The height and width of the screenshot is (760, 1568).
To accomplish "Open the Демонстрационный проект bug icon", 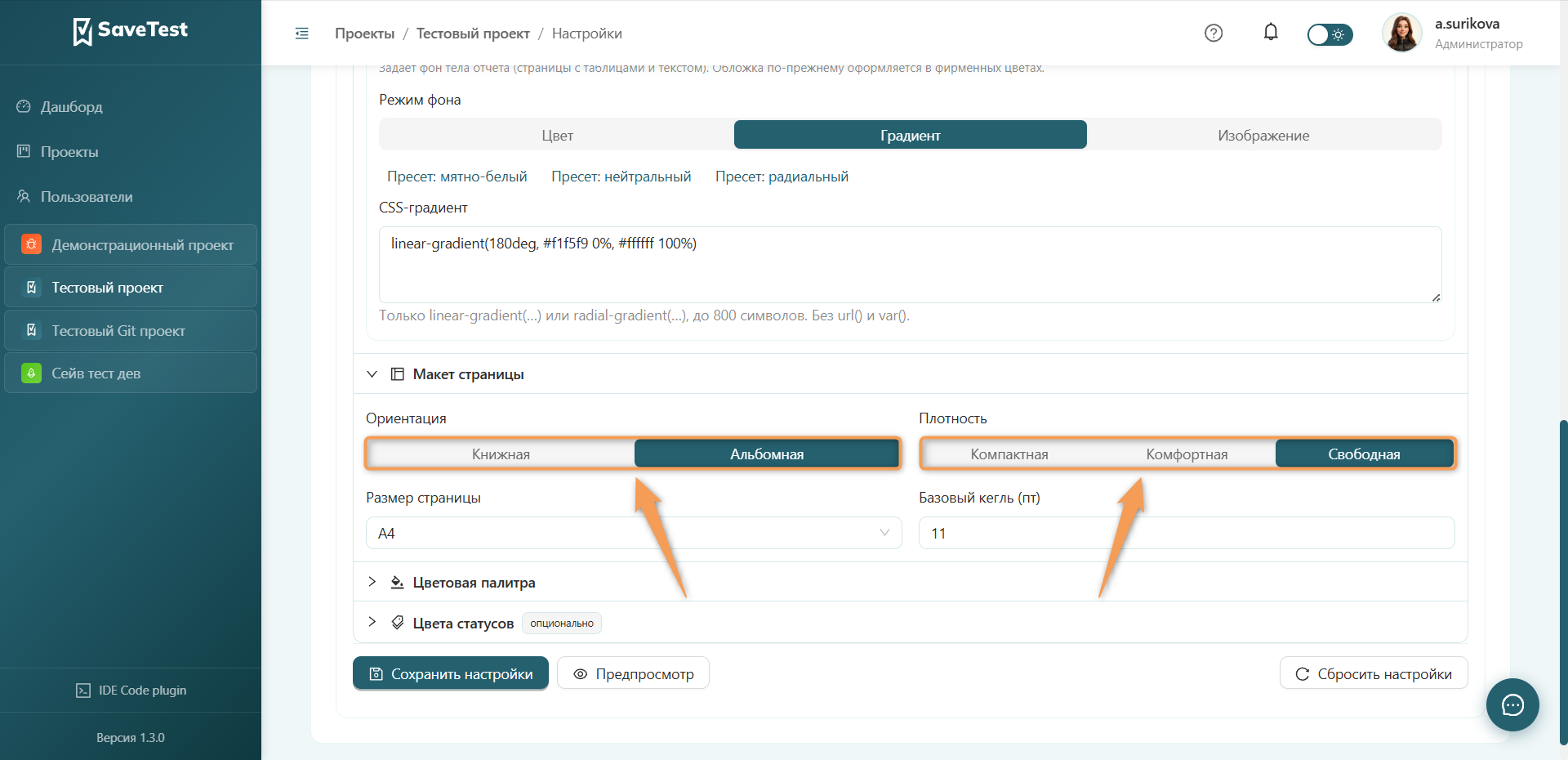I will (31, 244).
